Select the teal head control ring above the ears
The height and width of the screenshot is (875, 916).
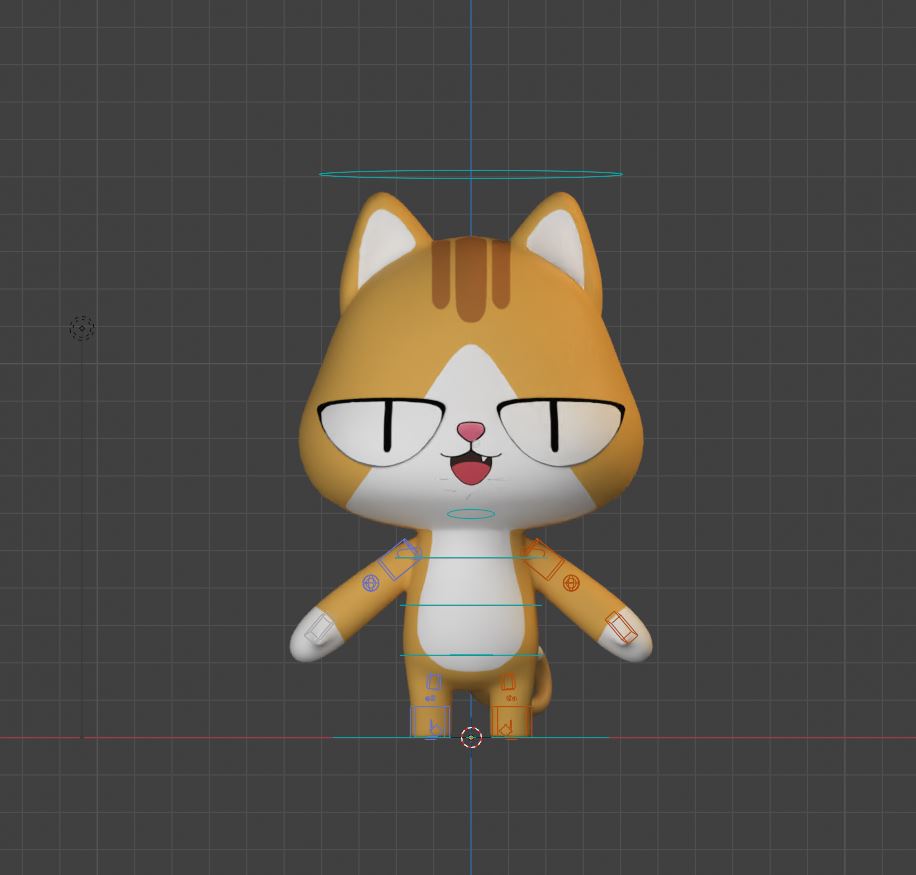(x=471, y=174)
